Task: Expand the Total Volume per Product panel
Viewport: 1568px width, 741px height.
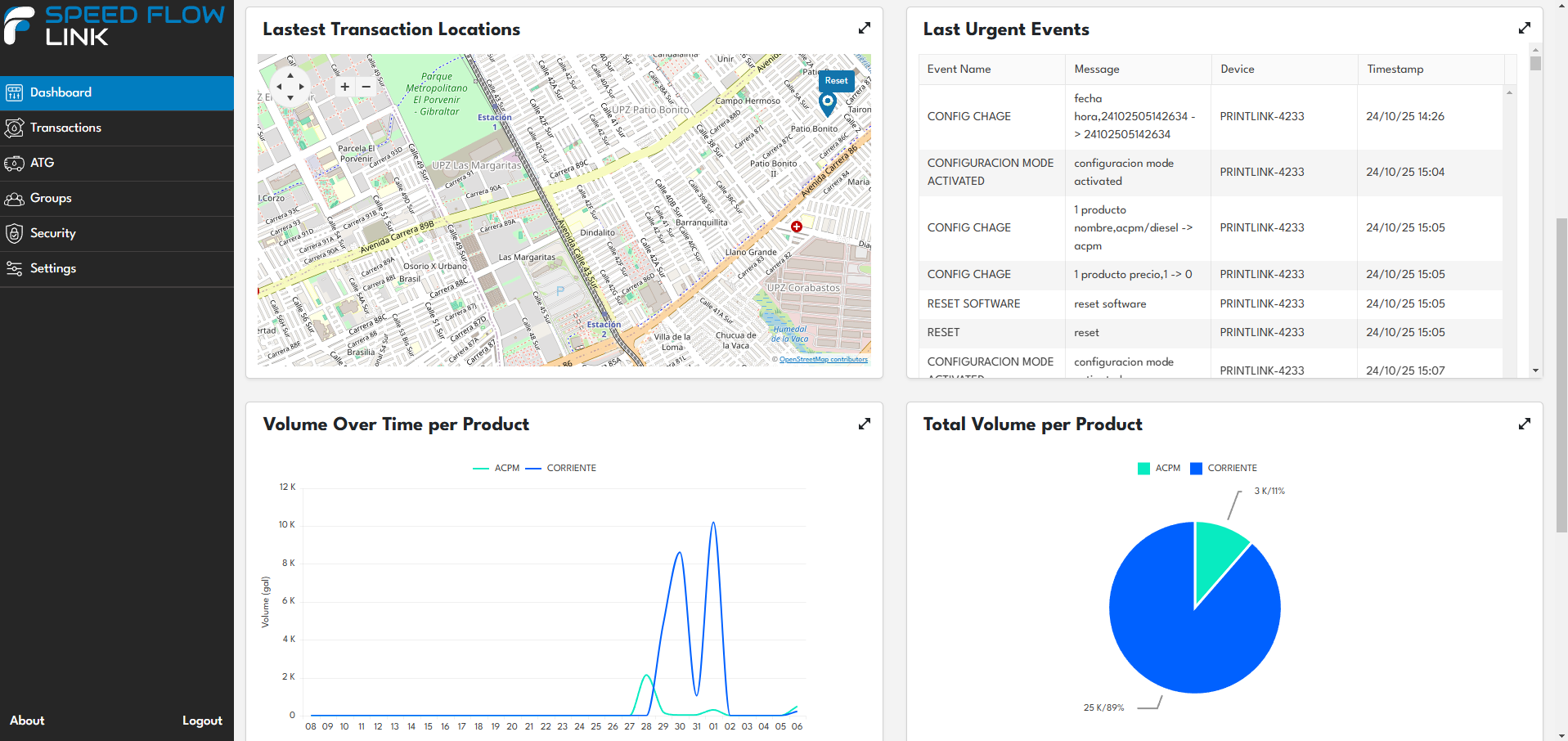Action: (x=1525, y=424)
